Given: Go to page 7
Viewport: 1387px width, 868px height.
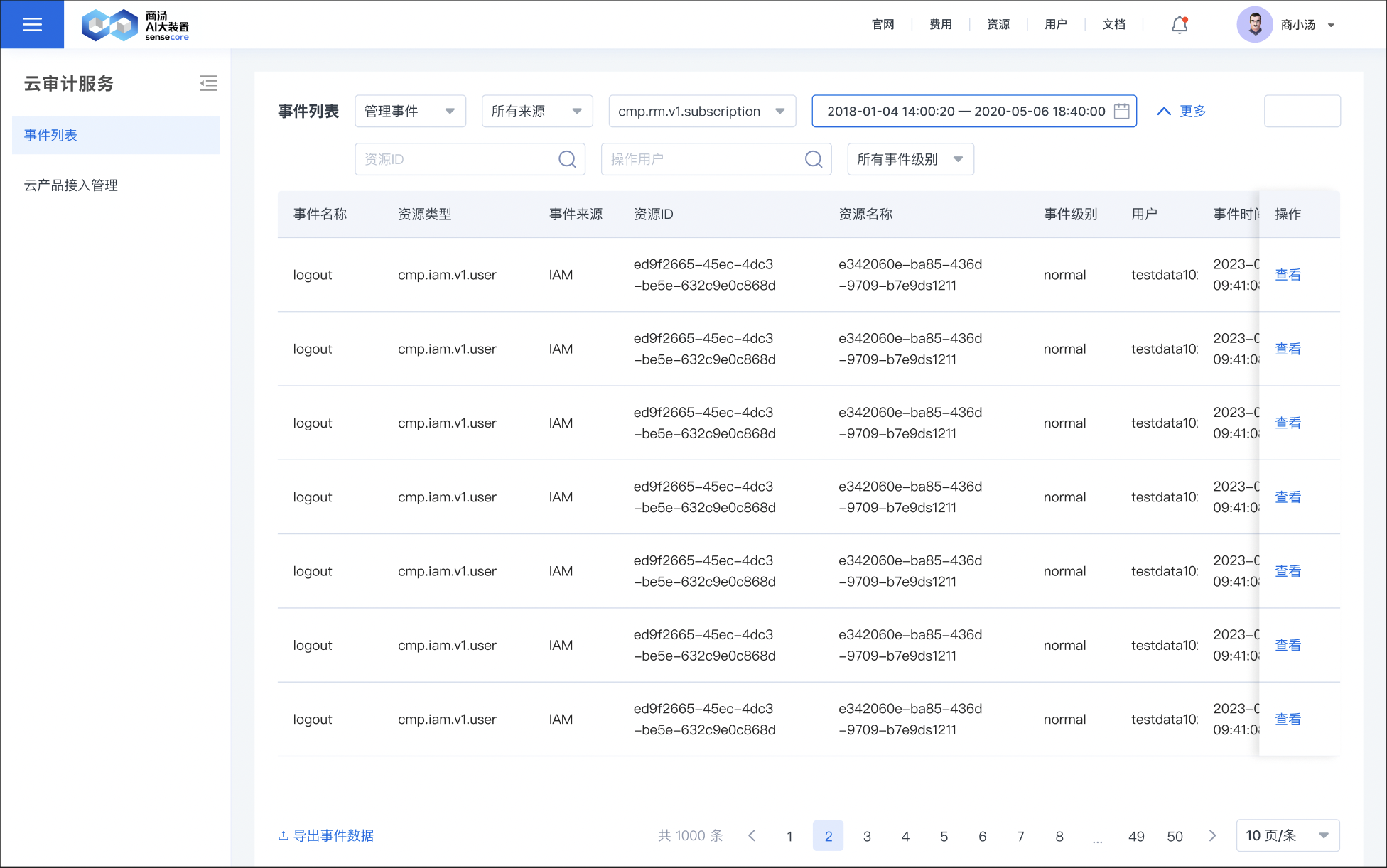Looking at the screenshot, I should click(1020, 836).
